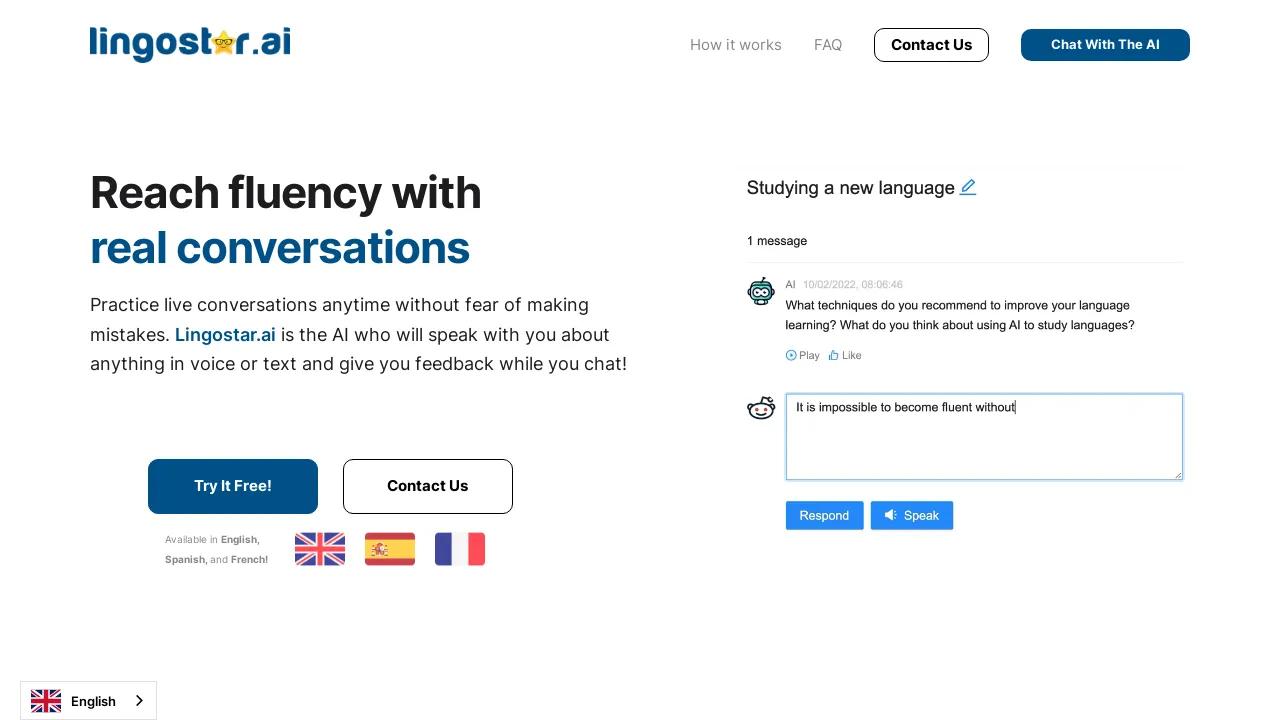This screenshot has height=720, width=1280.
Task: Like the AI message
Action: click(x=845, y=355)
